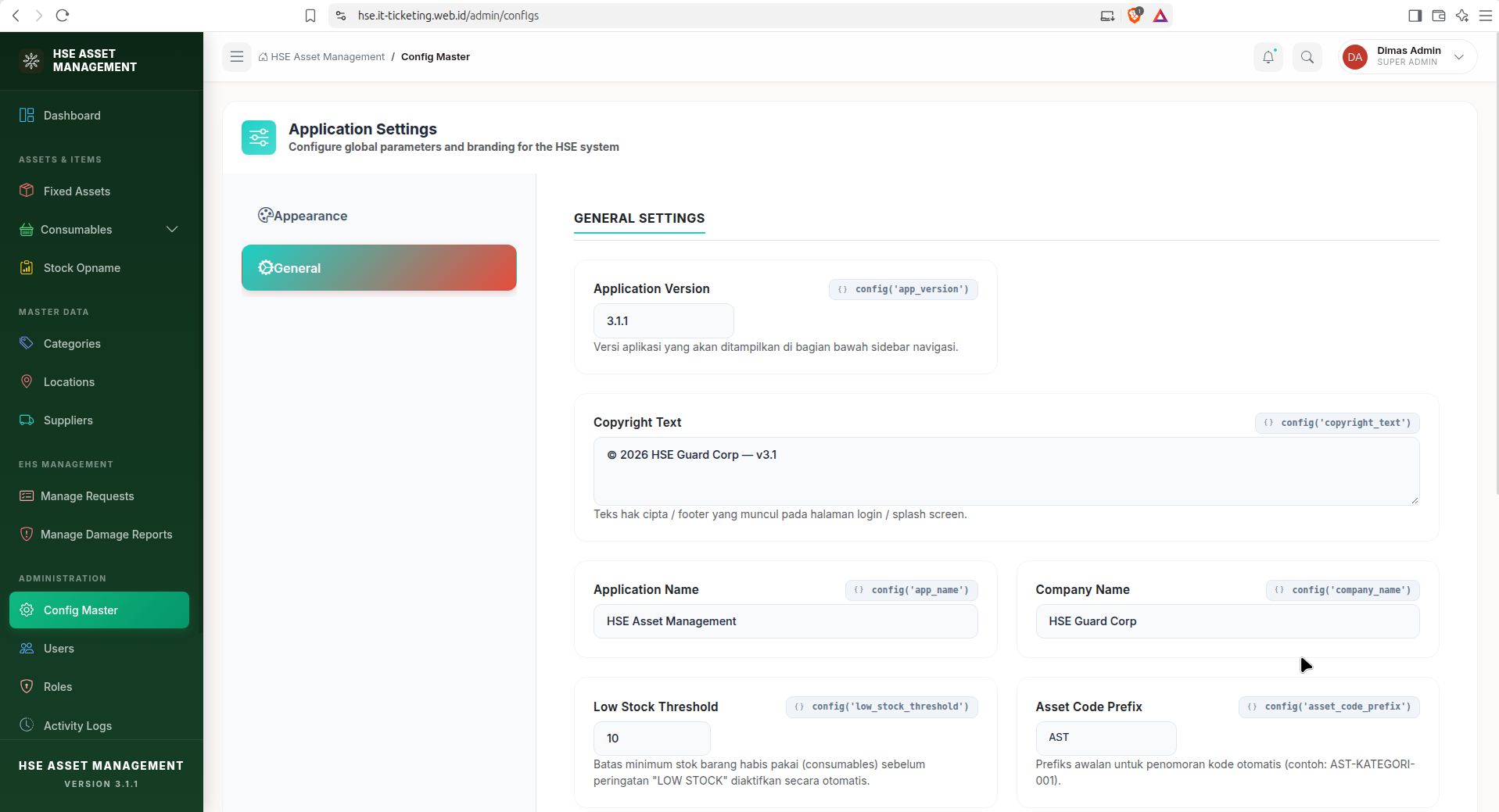
Task: Click the DA user avatar
Action: tap(1355, 57)
